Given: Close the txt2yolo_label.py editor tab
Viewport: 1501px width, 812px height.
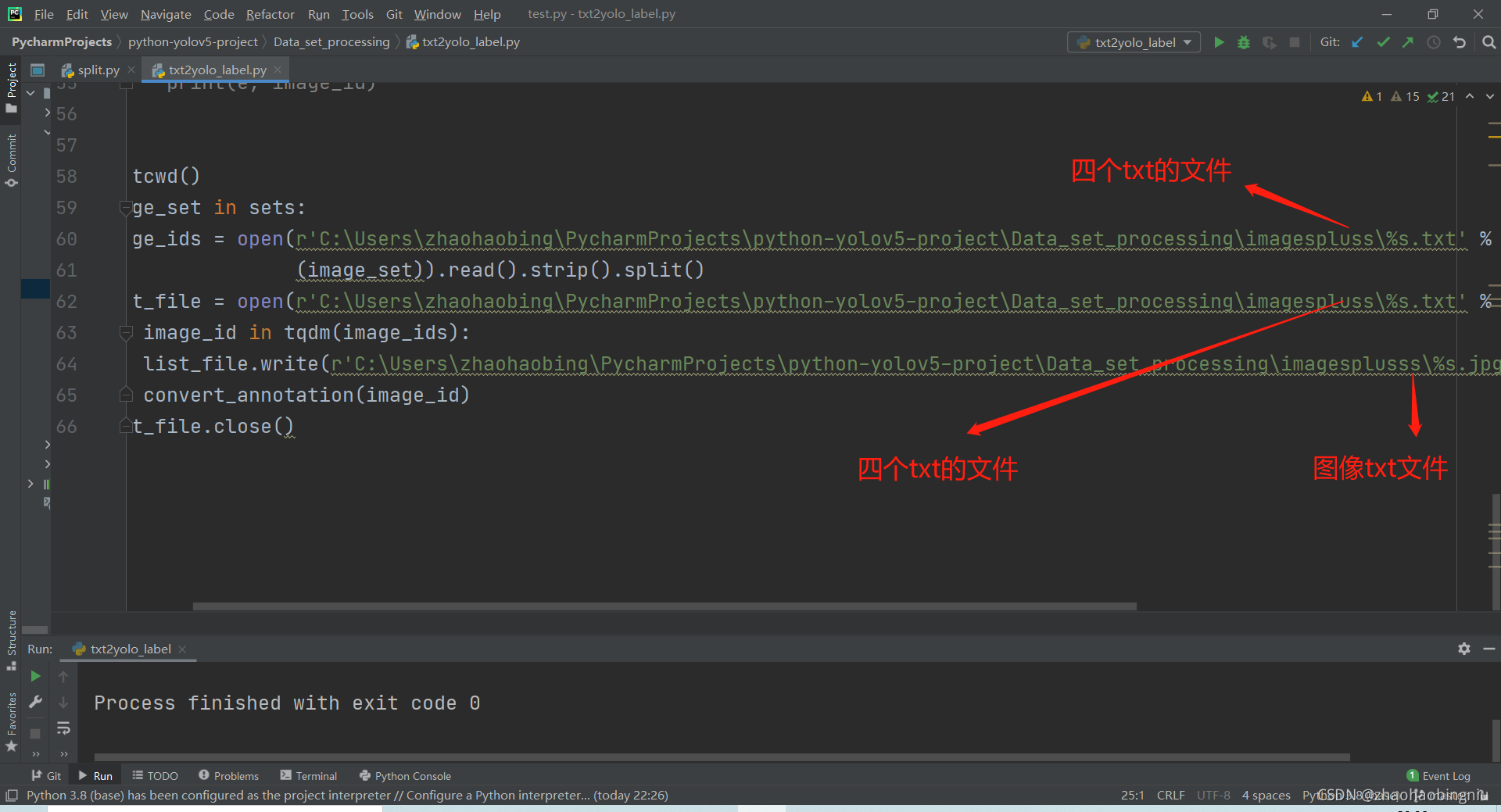Looking at the screenshot, I should [x=278, y=70].
